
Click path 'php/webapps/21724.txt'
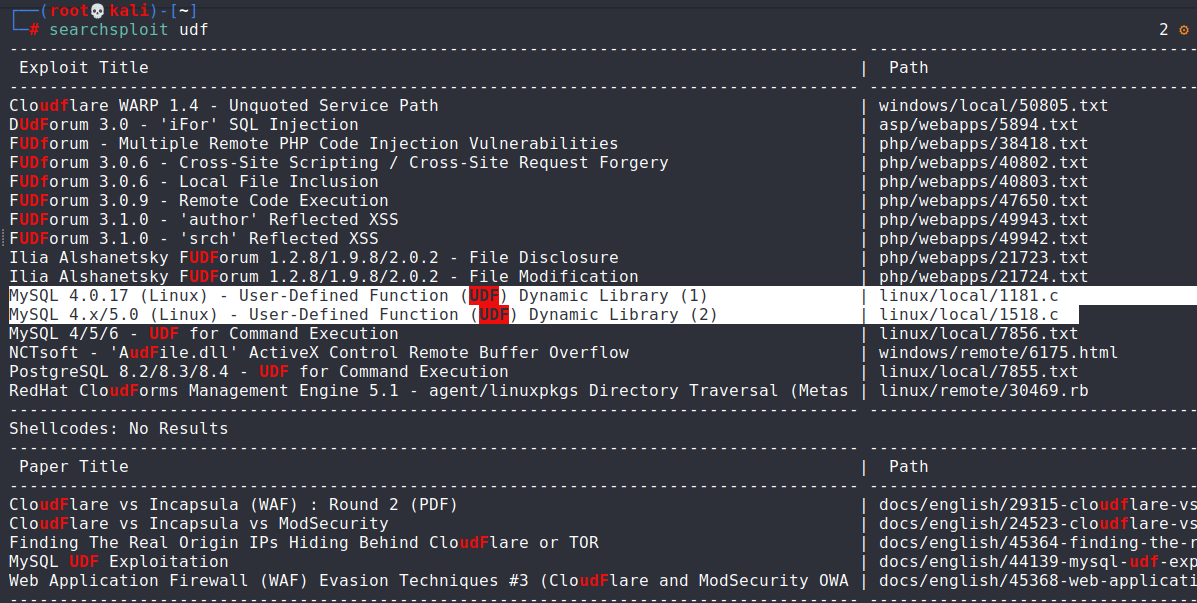tap(983, 277)
